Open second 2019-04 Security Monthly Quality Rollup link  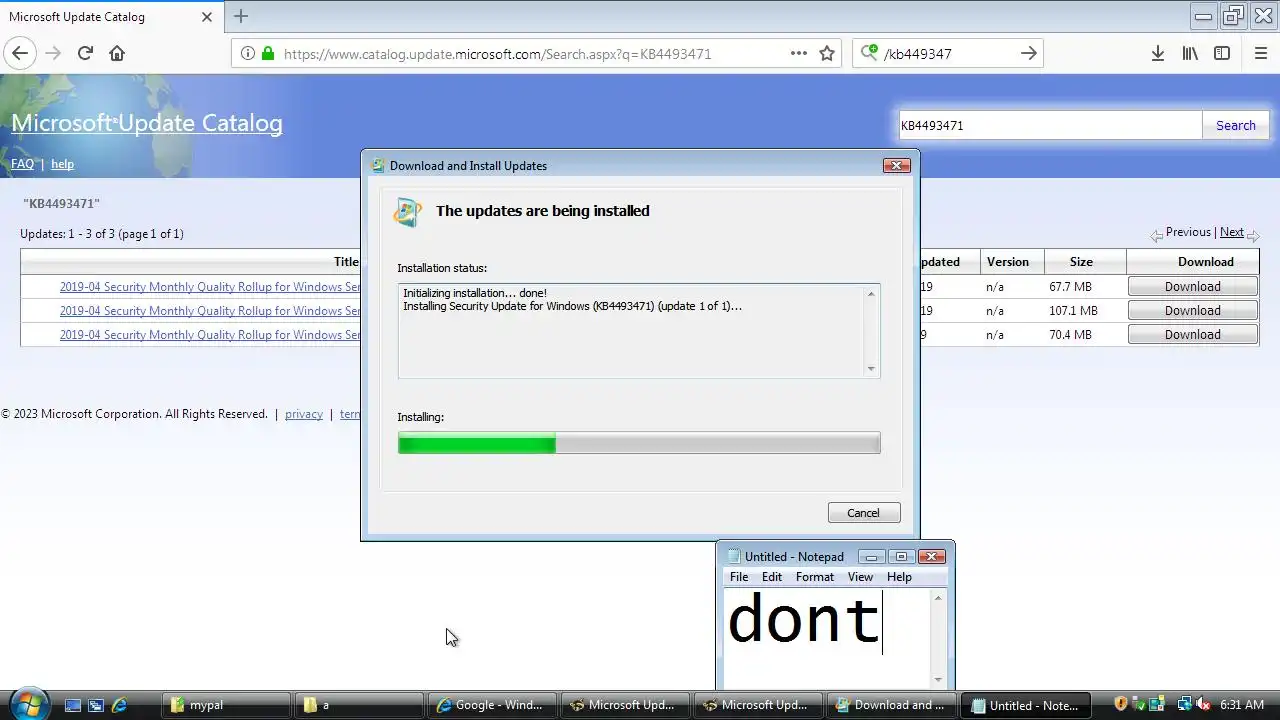(x=210, y=311)
